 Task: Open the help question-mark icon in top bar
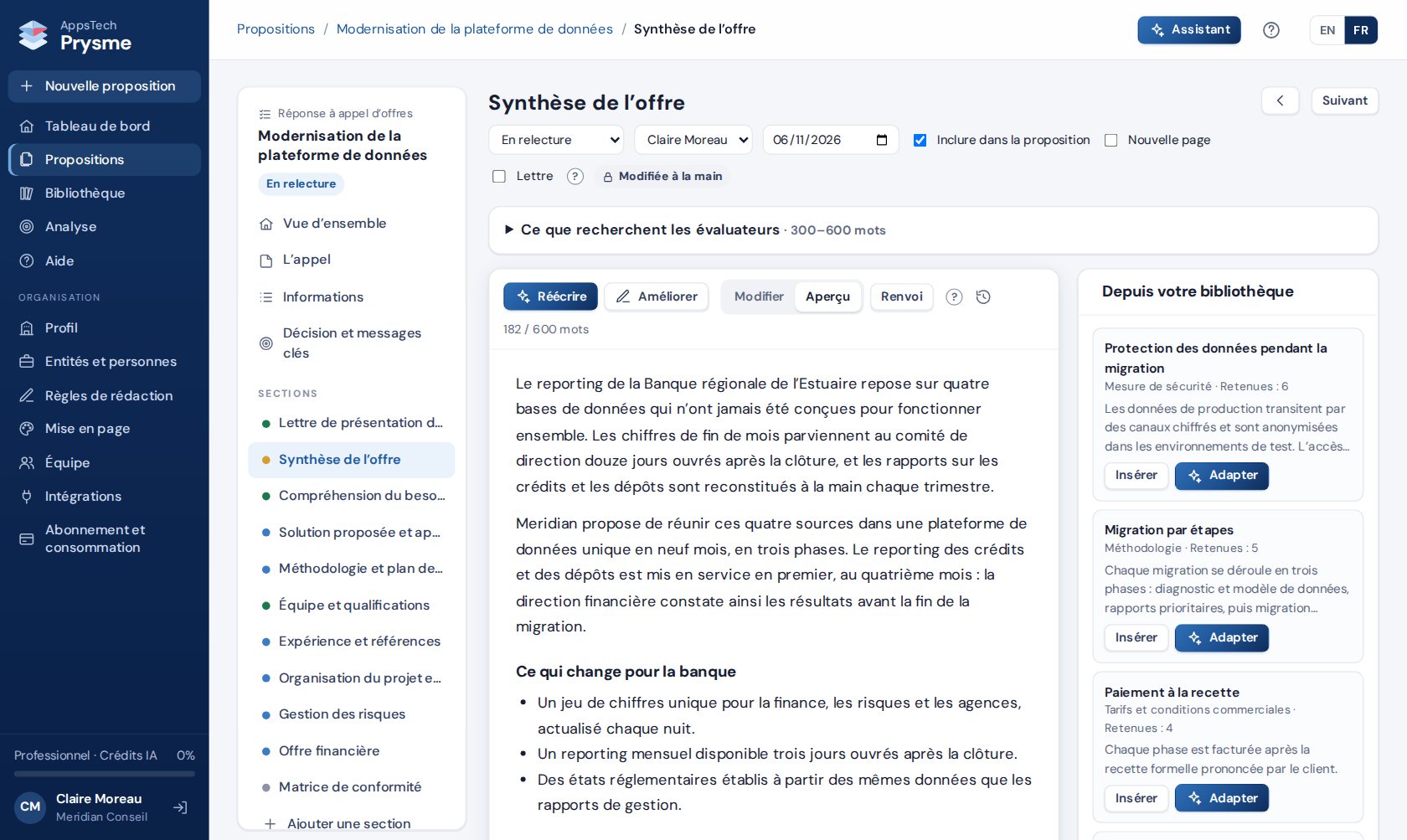coord(1271,30)
